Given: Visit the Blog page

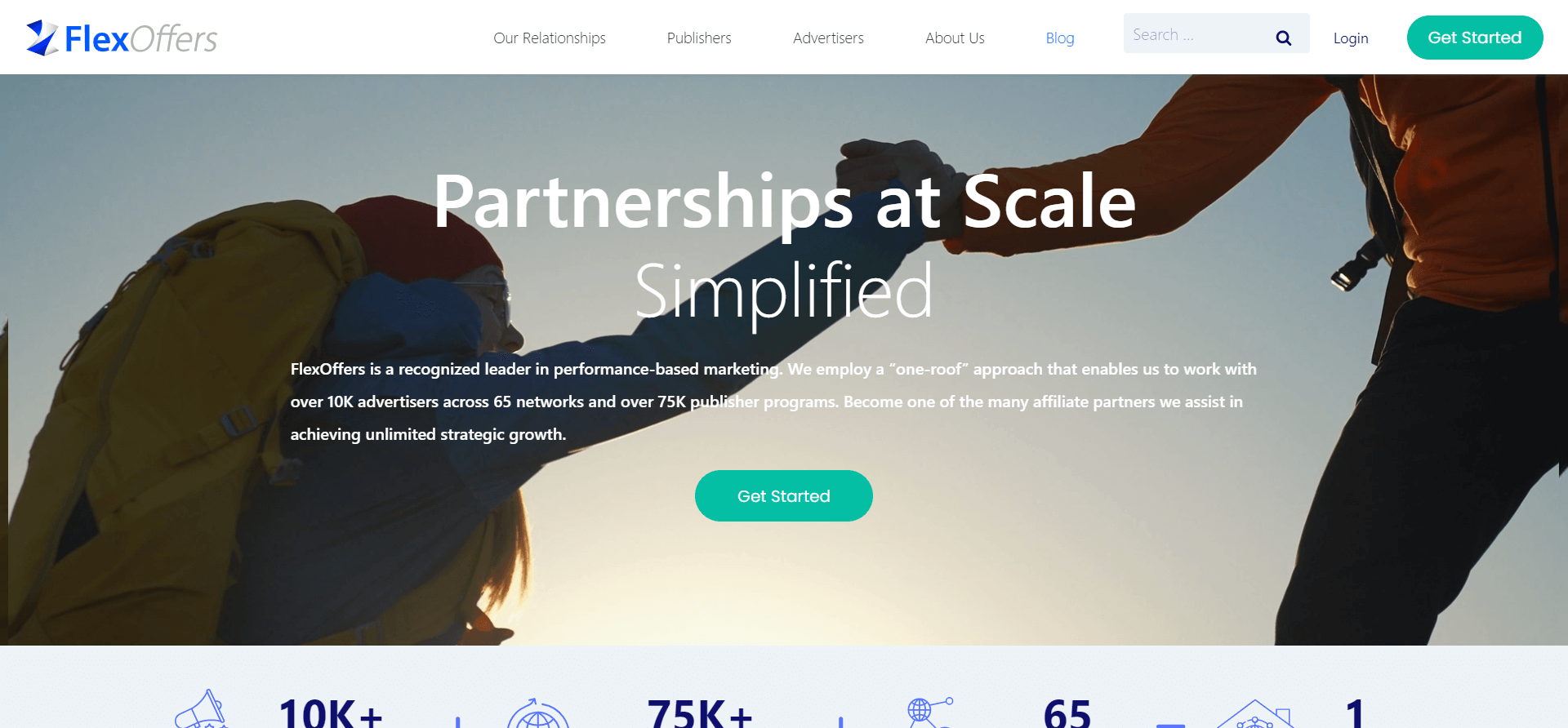Looking at the screenshot, I should [1060, 38].
